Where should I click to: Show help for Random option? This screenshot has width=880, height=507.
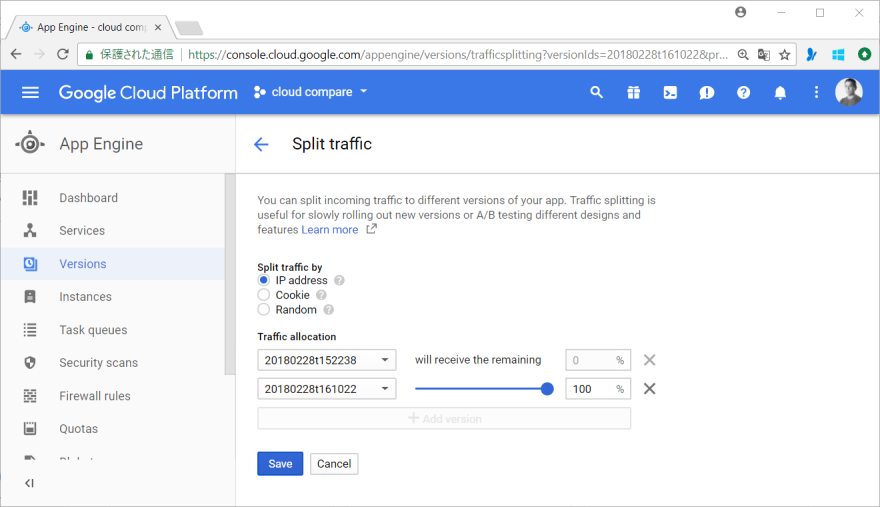[x=328, y=309]
